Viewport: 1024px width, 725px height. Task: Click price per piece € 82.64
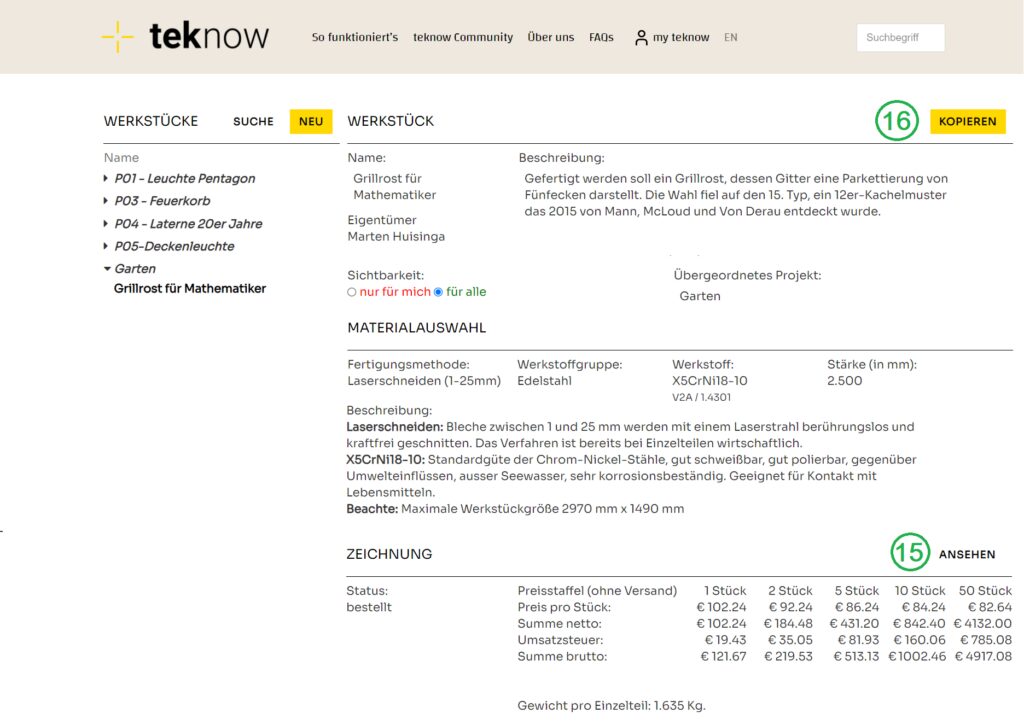(990, 607)
